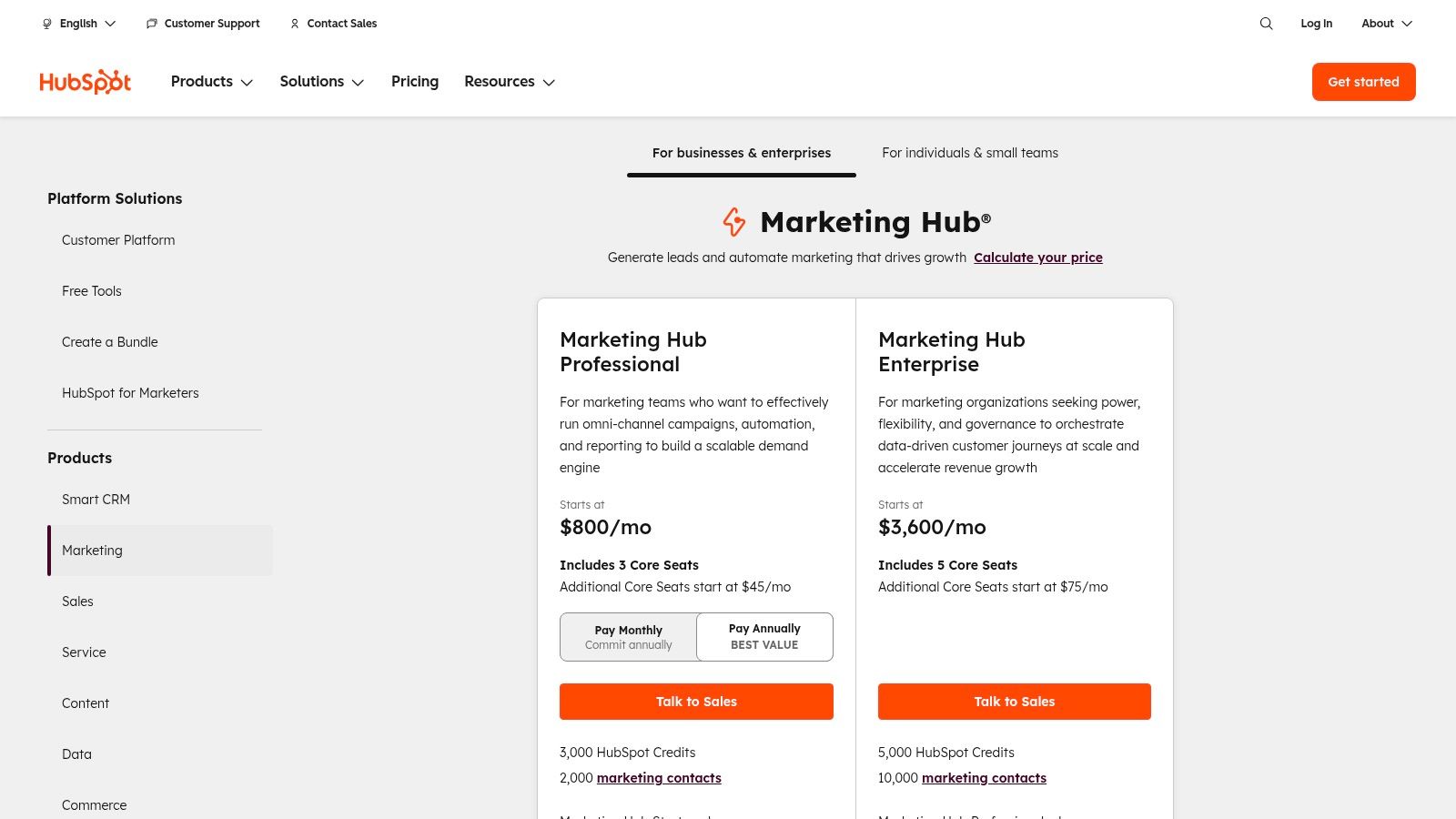
Task: Open the Calculate your price link
Action: (x=1038, y=258)
